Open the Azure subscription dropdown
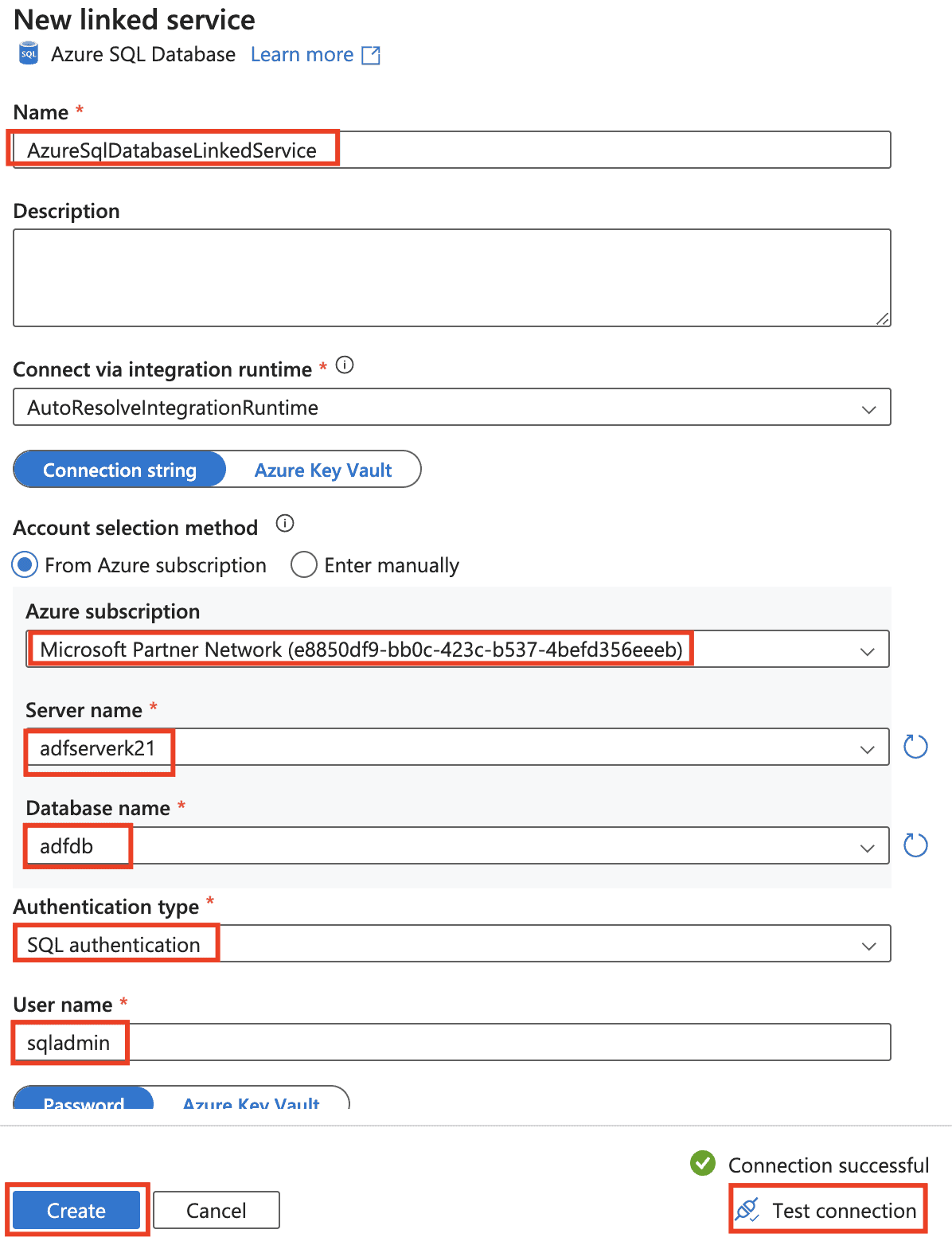This screenshot has height=1245, width=952. [867, 651]
